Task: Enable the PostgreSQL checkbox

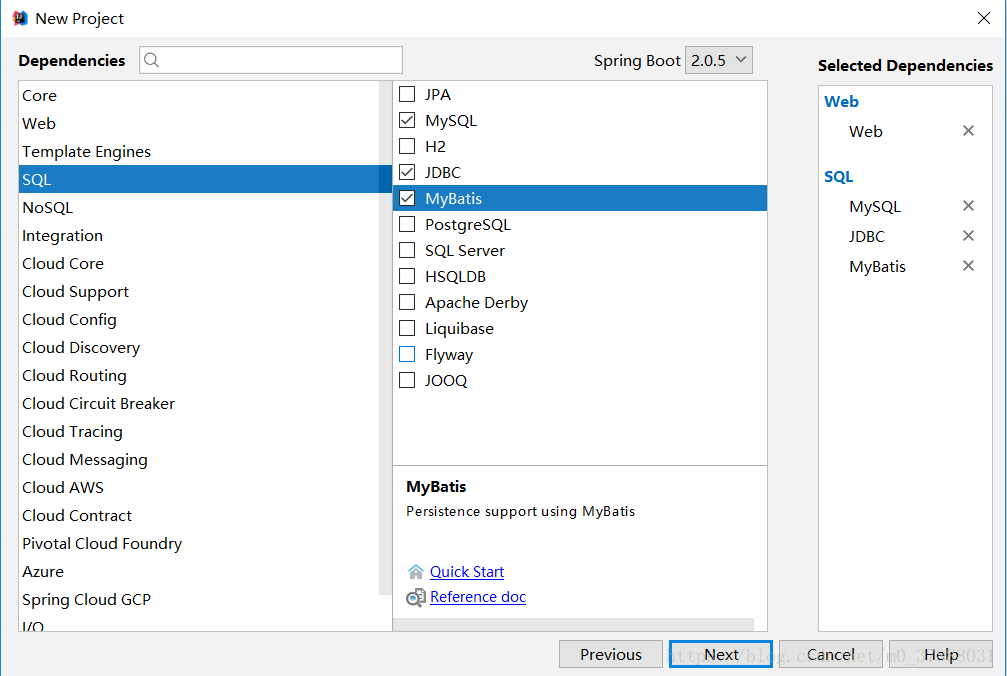Action: coord(407,225)
